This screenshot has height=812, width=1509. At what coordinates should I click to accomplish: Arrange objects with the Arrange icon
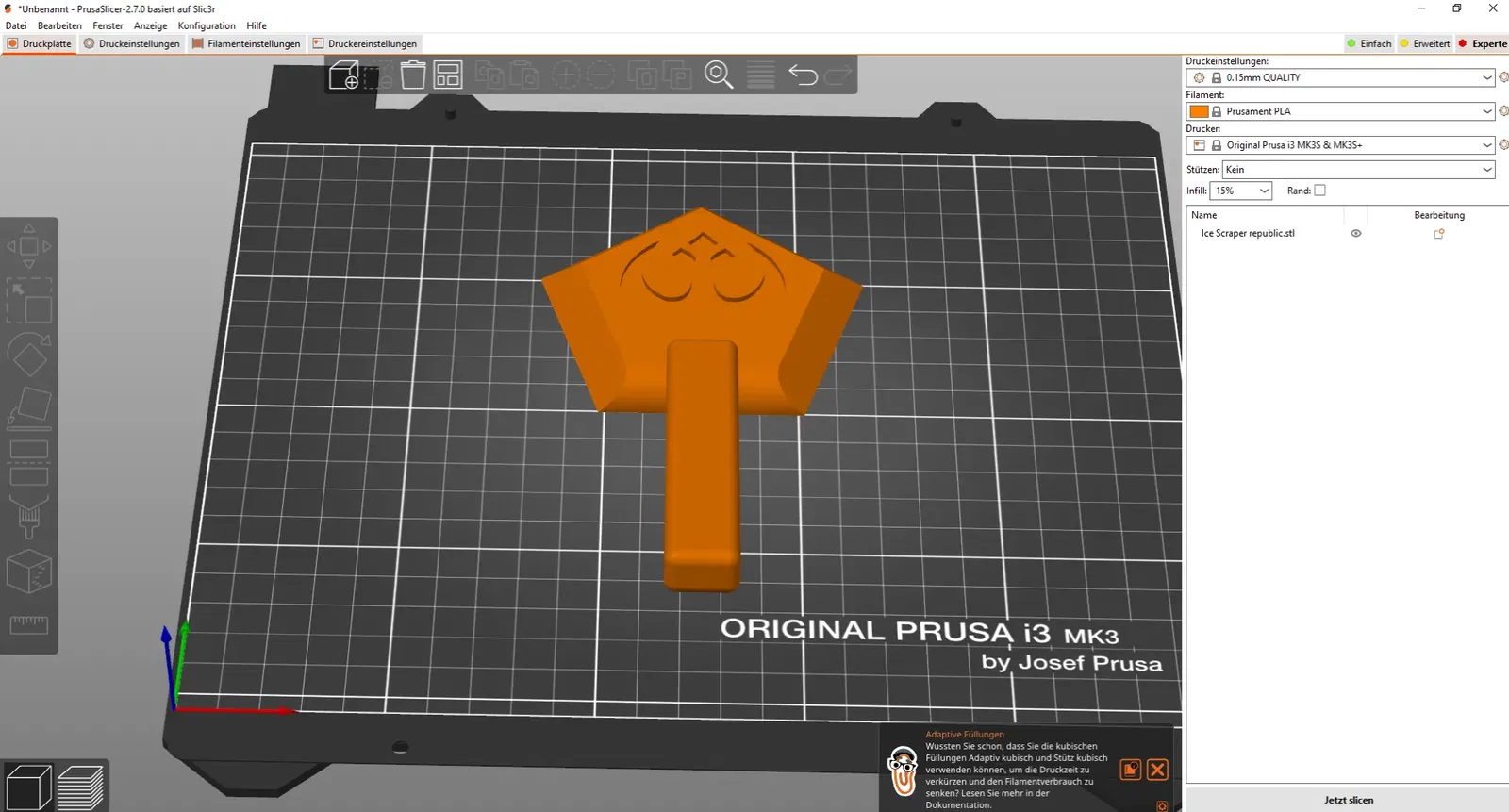pos(448,75)
